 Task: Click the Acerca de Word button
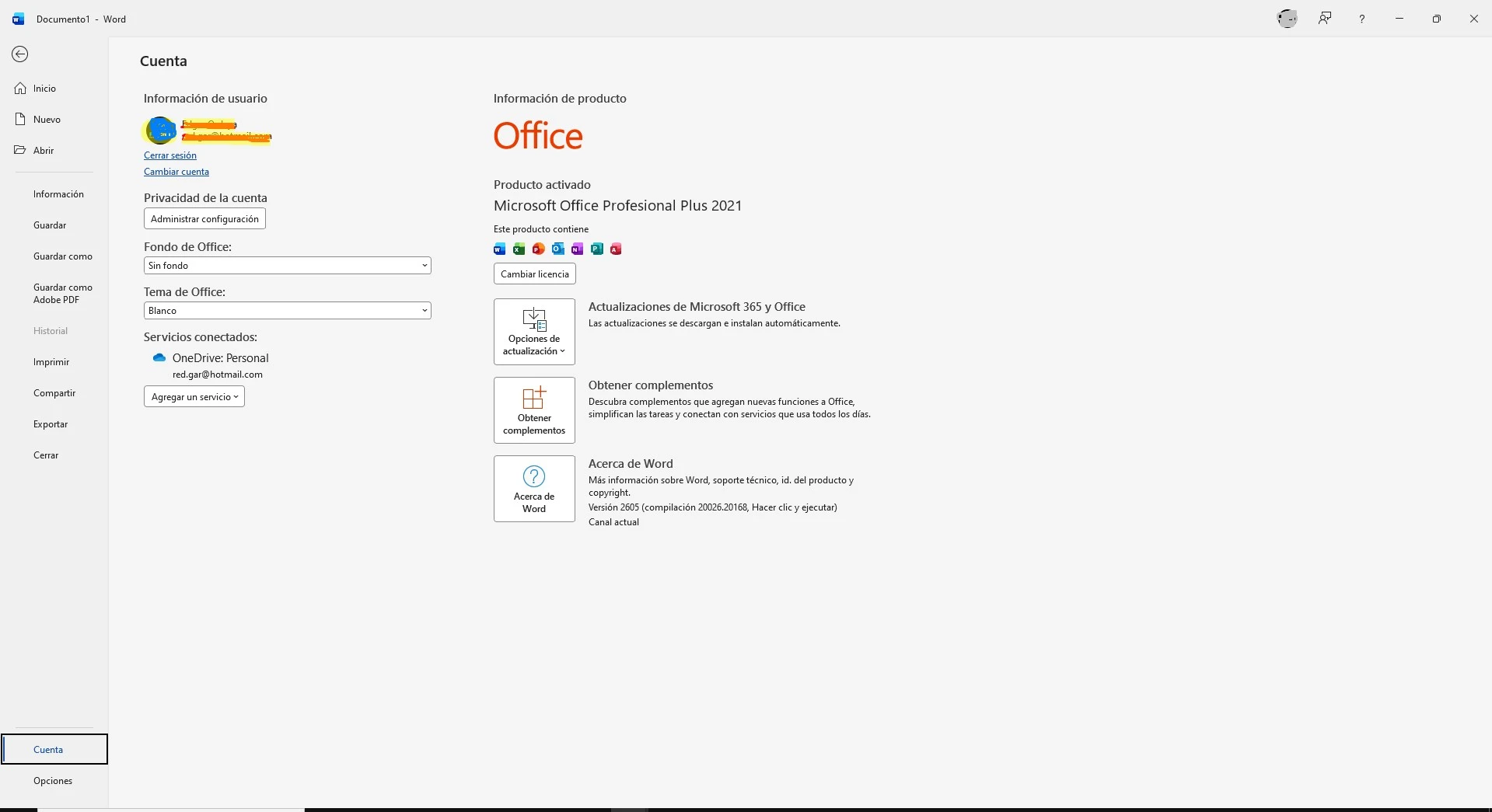click(x=534, y=489)
